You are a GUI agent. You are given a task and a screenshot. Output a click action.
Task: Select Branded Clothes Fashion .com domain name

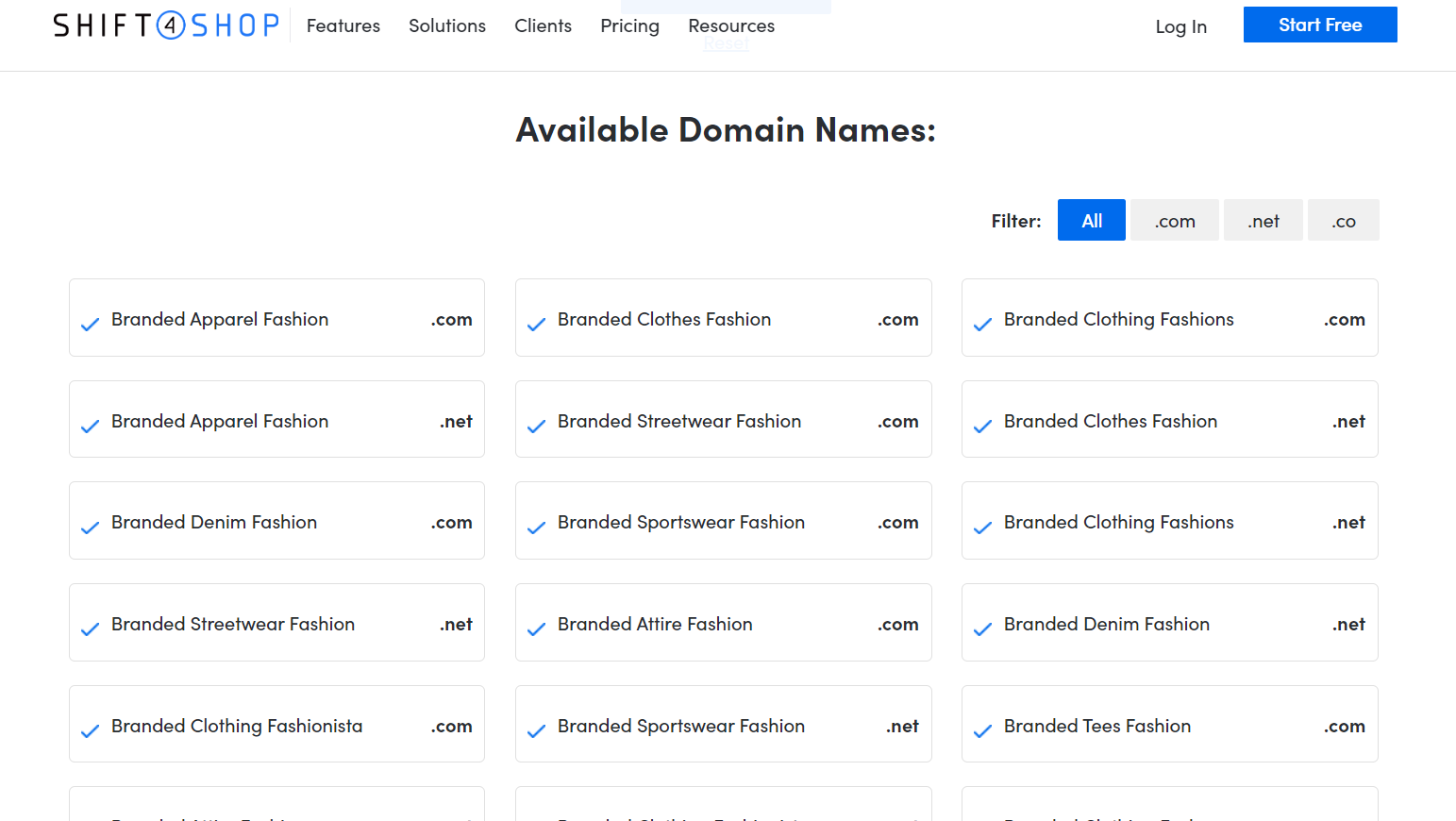pyautogui.click(x=724, y=317)
